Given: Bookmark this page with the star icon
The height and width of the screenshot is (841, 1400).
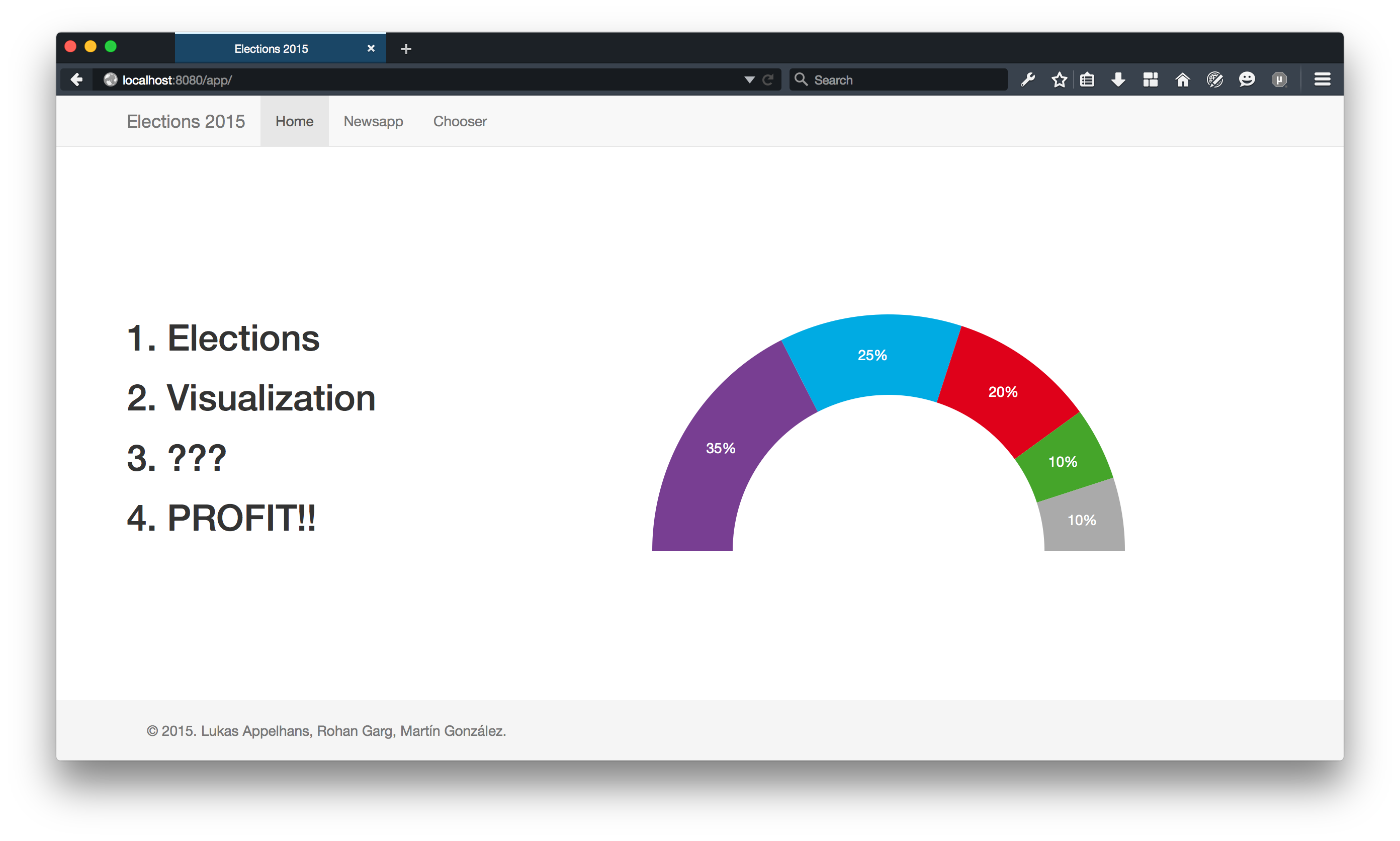Looking at the screenshot, I should click(1059, 80).
